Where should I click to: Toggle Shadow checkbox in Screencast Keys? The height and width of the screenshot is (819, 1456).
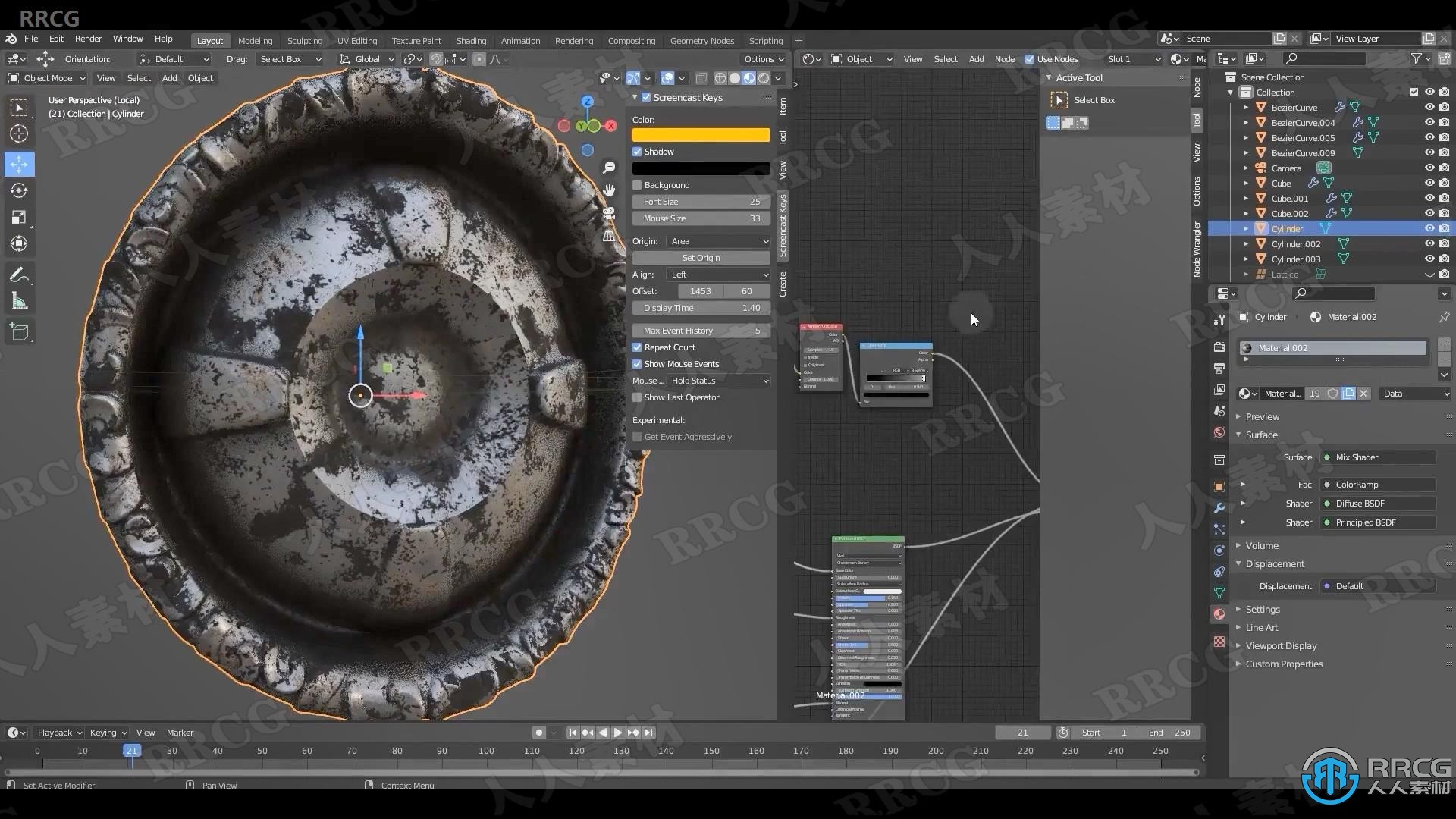[x=637, y=151]
